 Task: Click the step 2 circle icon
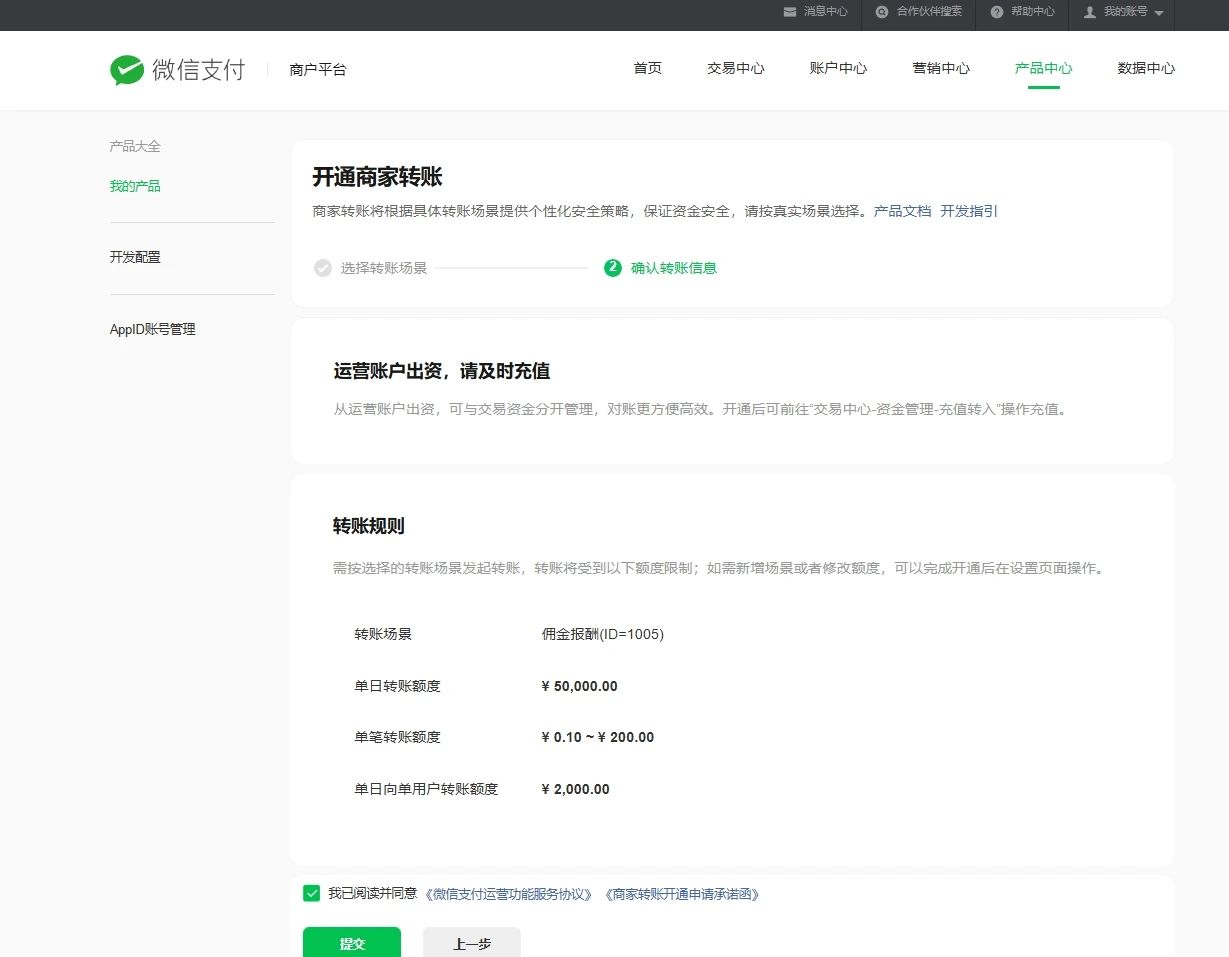[613, 268]
